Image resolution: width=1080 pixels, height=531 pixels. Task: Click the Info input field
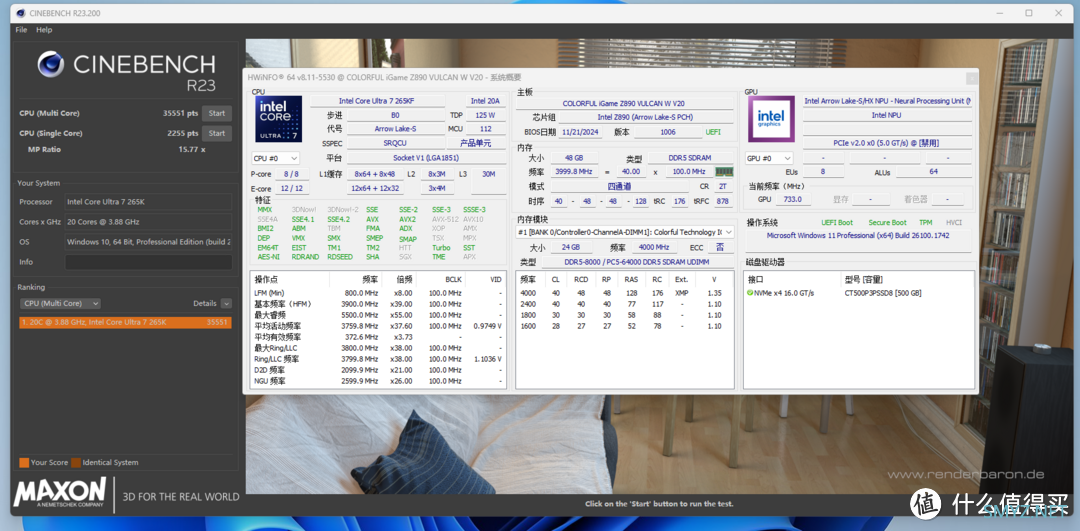148,262
